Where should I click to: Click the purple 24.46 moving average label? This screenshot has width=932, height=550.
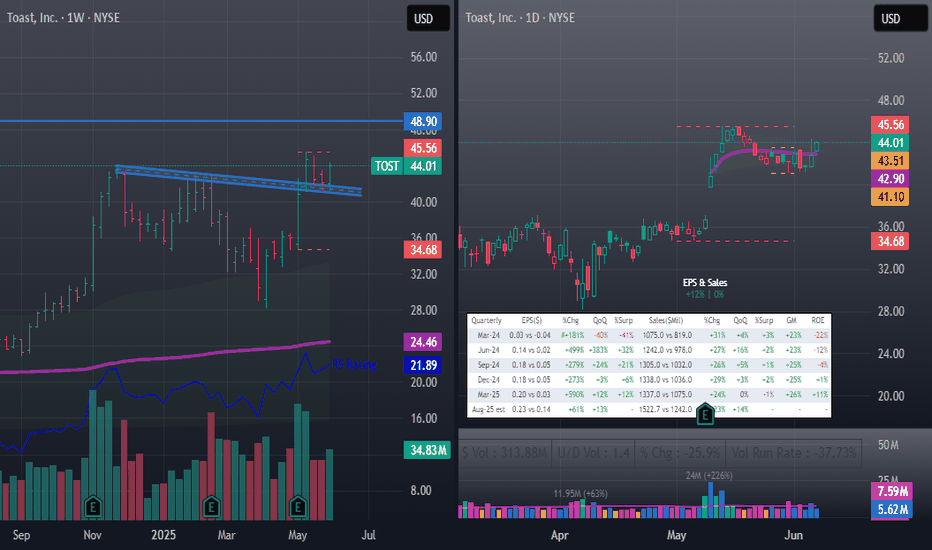[x=423, y=342]
